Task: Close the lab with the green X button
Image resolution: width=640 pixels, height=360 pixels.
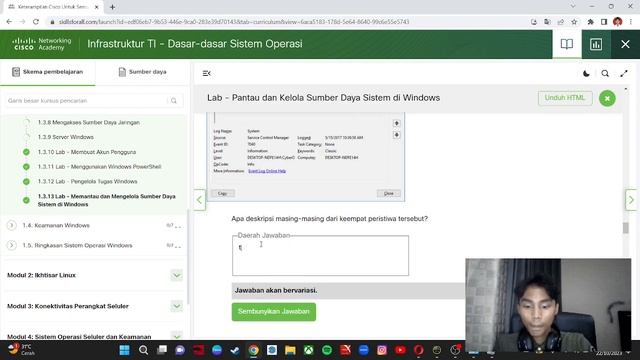Action: pos(607,98)
